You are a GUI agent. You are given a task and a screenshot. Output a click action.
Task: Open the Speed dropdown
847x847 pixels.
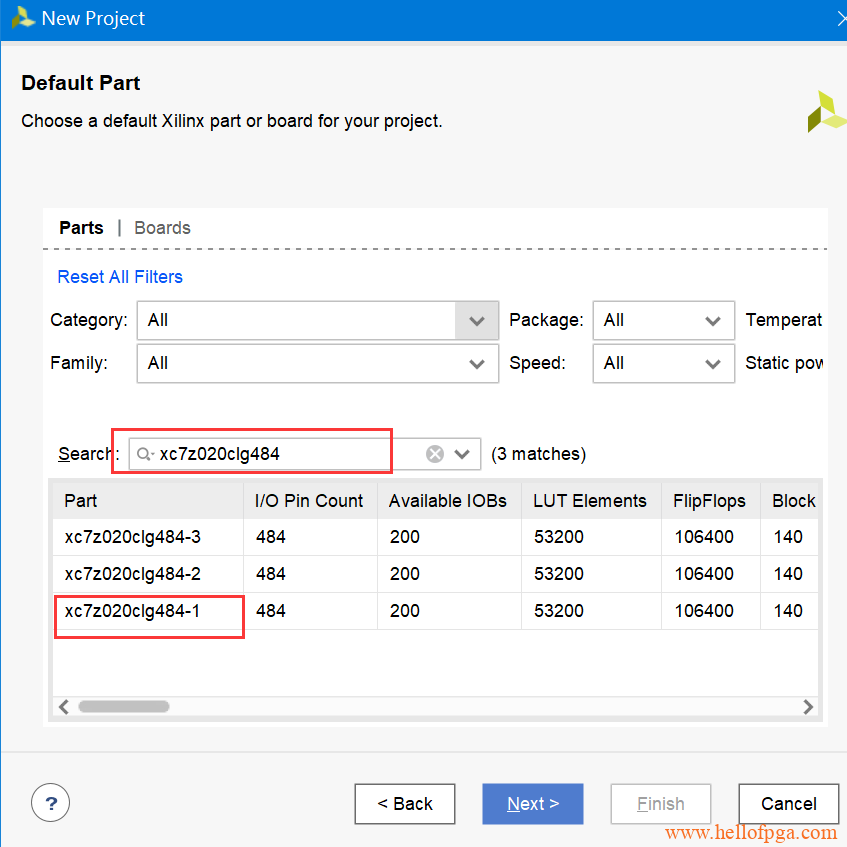point(663,364)
